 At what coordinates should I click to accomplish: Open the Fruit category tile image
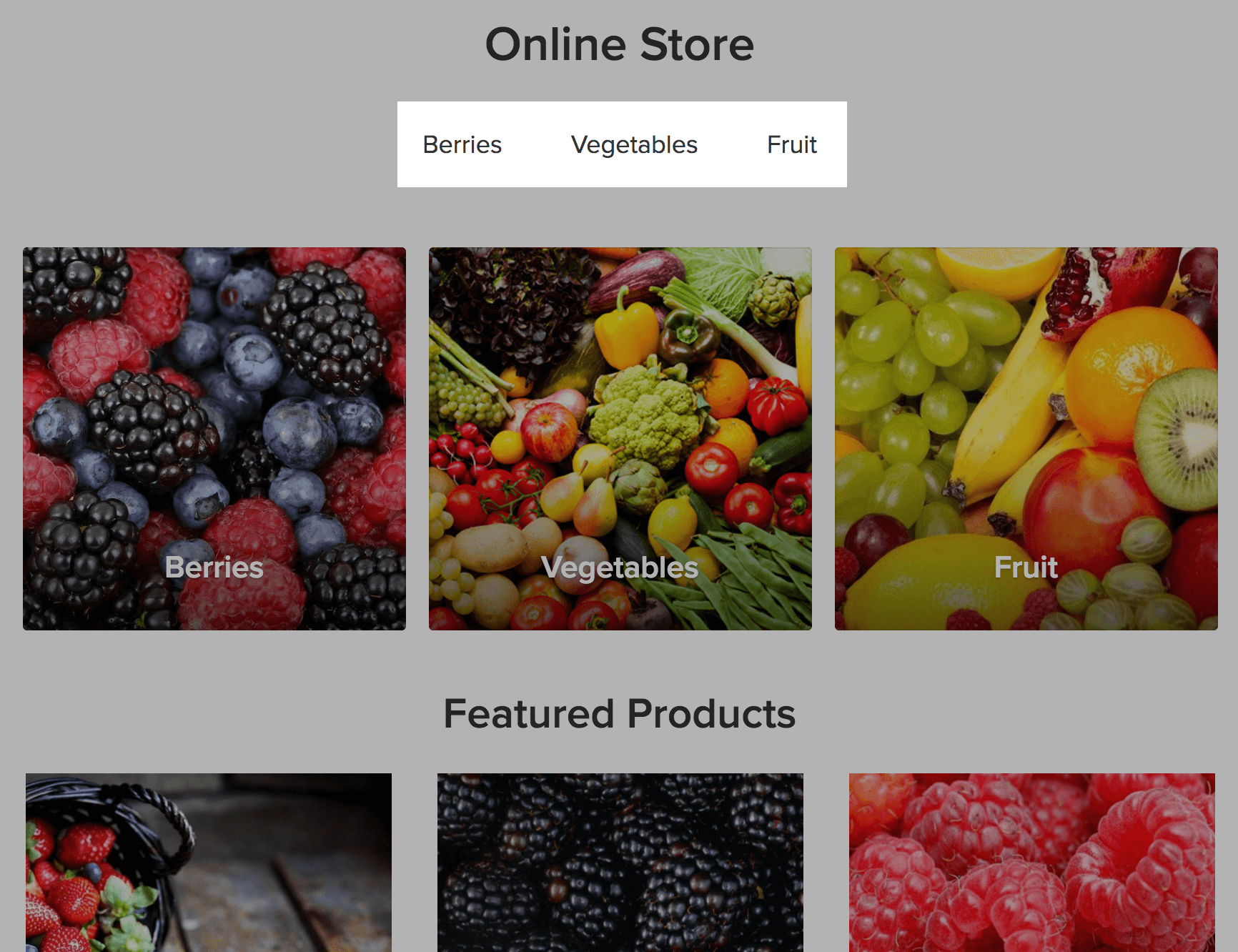tap(1026, 439)
